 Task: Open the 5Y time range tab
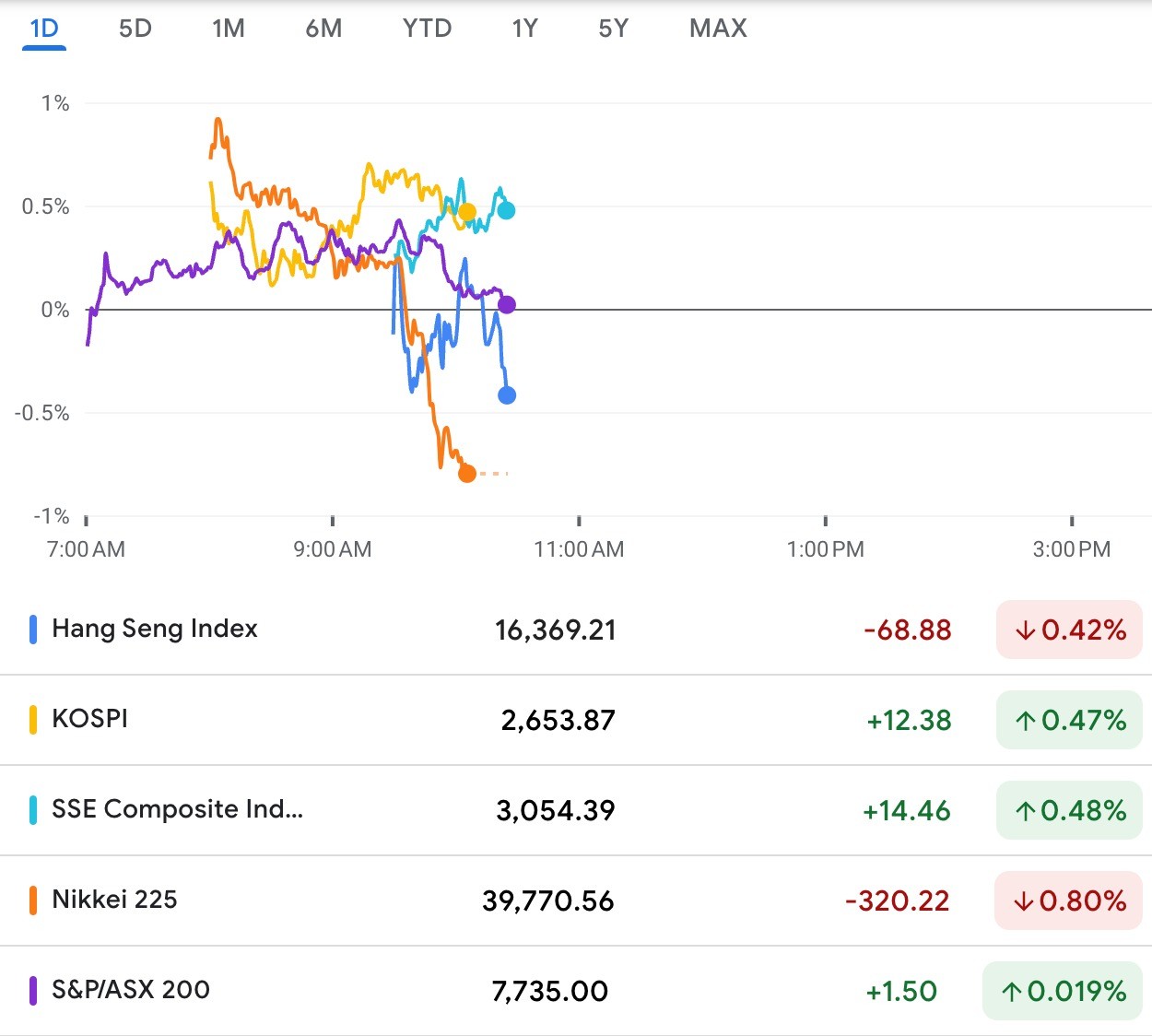coord(613,29)
